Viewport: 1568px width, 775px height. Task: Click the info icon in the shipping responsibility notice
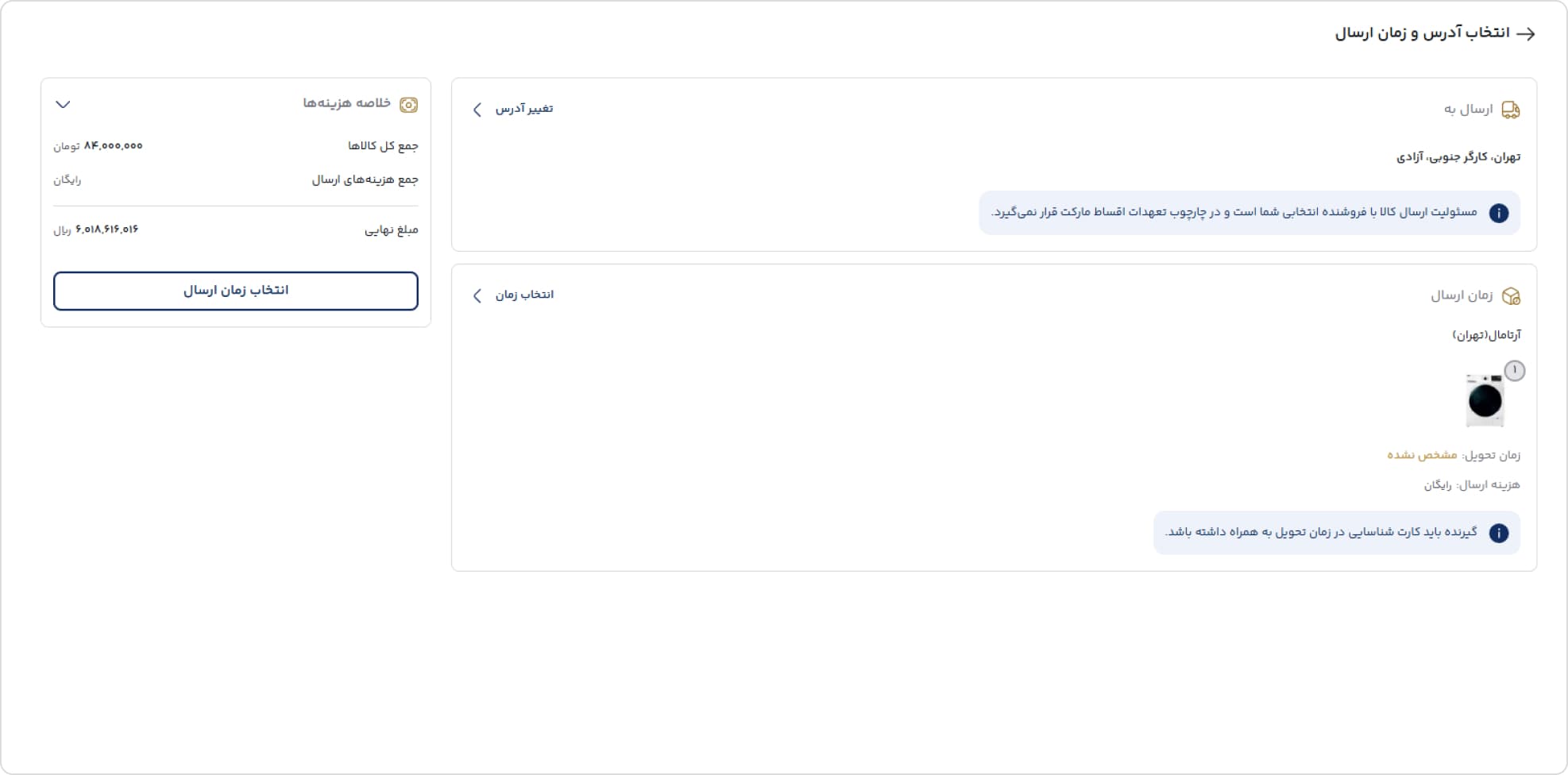point(1498,213)
